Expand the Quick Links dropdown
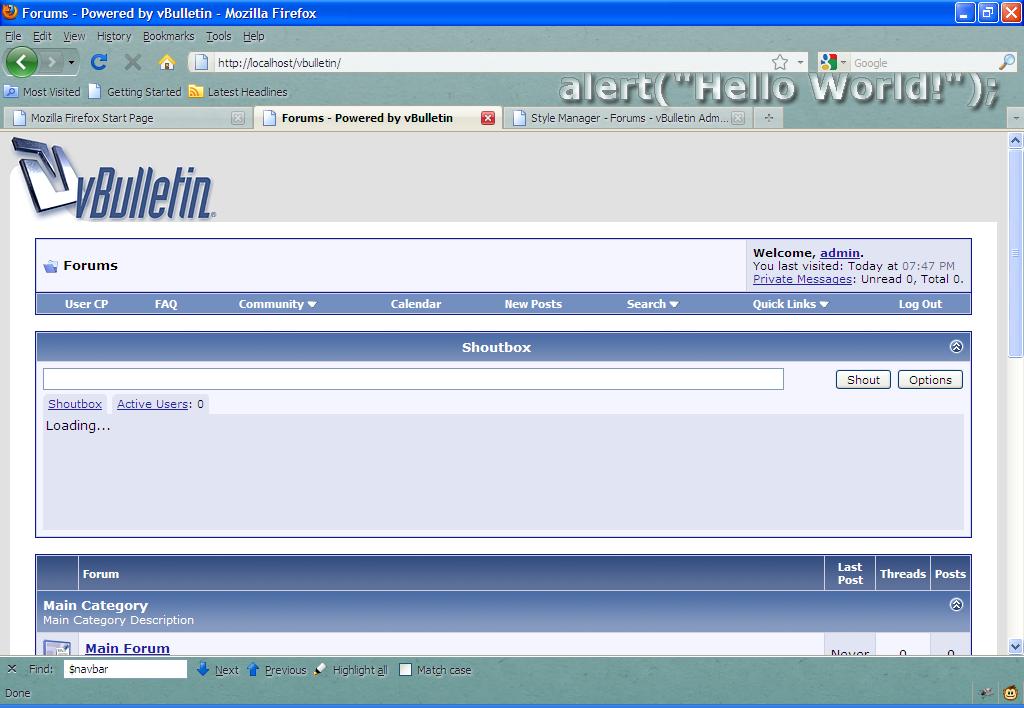 (x=790, y=304)
